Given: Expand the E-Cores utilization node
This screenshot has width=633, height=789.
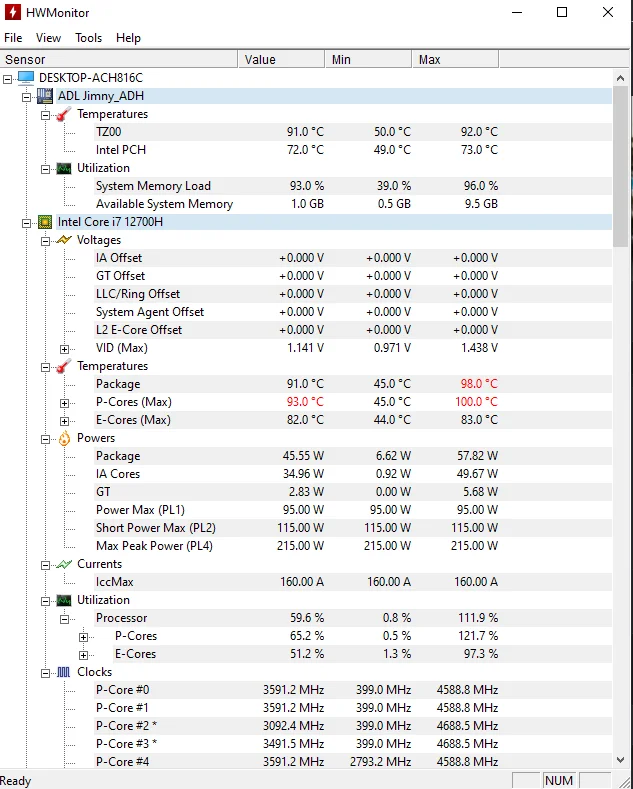Looking at the screenshot, I should click(x=84, y=655).
